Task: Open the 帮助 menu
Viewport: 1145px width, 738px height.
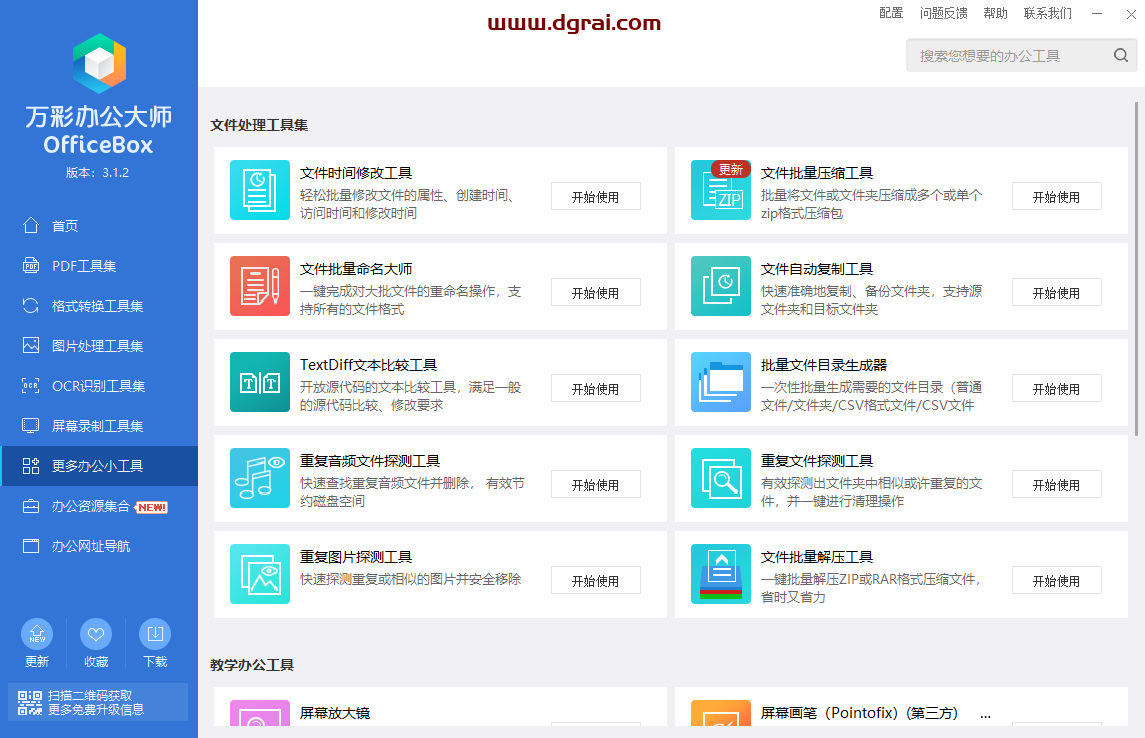Action: pyautogui.click(x=995, y=13)
